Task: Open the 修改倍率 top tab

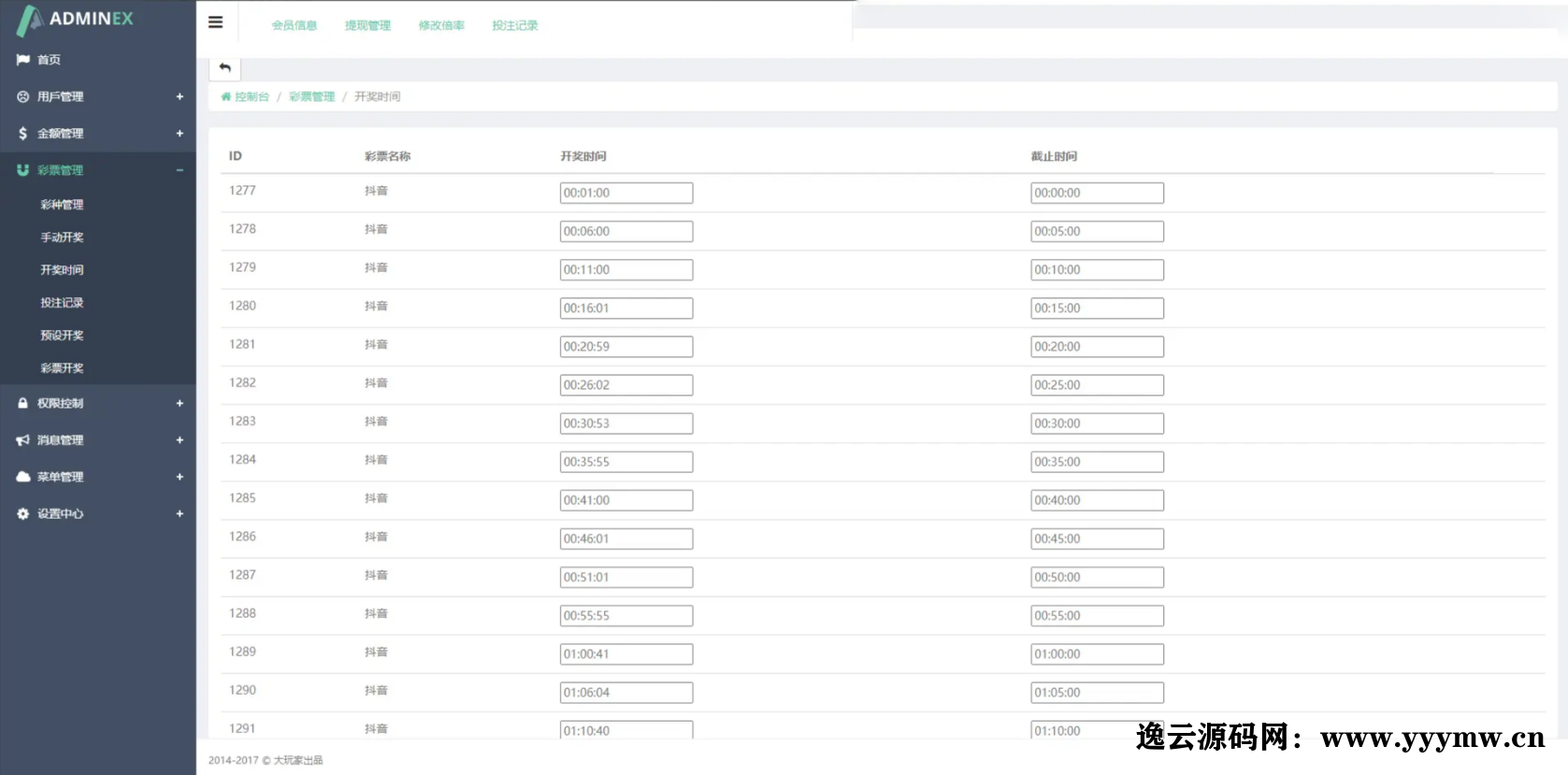Action: pyautogui.click(x=441, y=25)
